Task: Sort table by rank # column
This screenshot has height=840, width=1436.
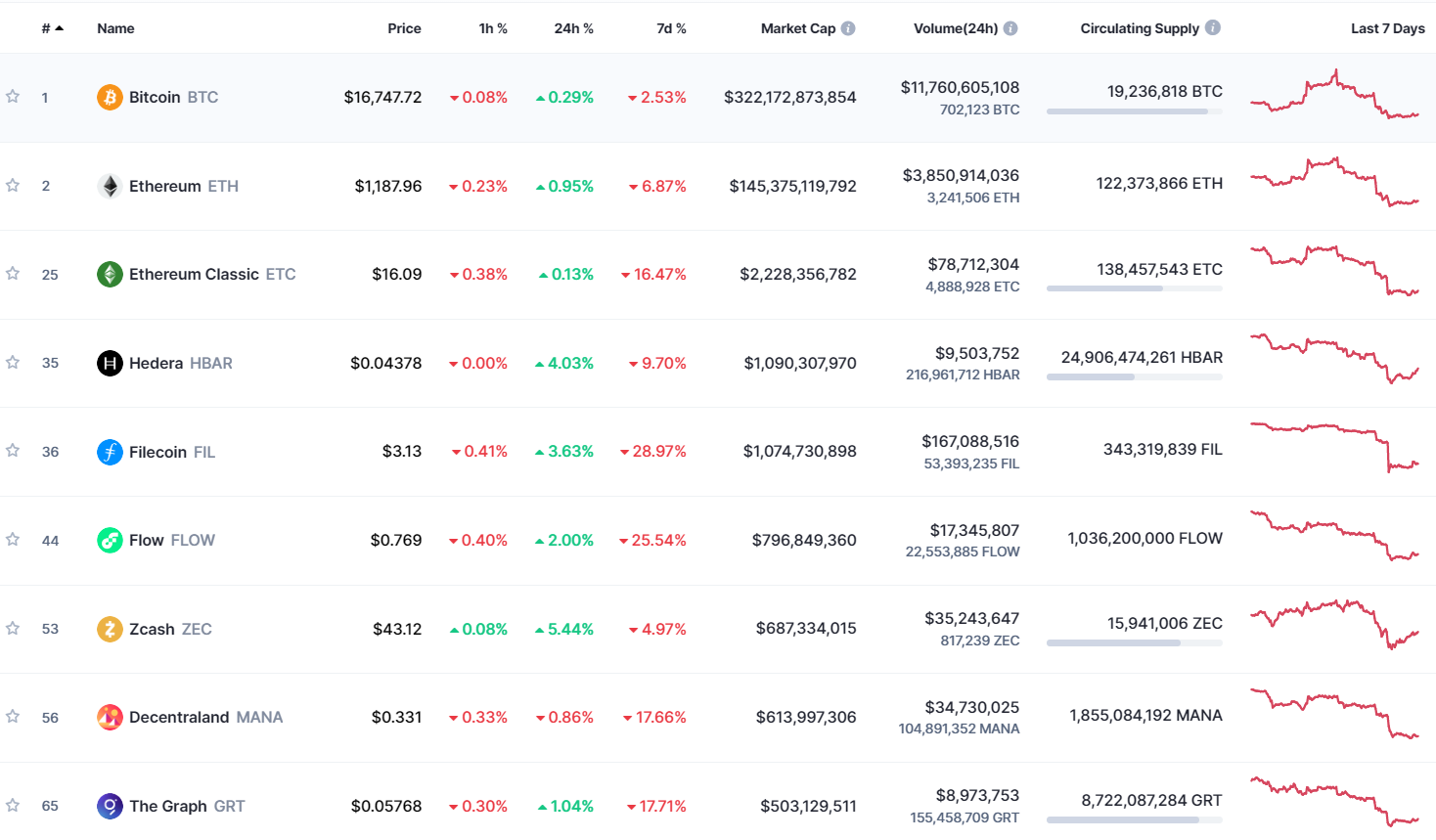Action: (x=52, y=28)
